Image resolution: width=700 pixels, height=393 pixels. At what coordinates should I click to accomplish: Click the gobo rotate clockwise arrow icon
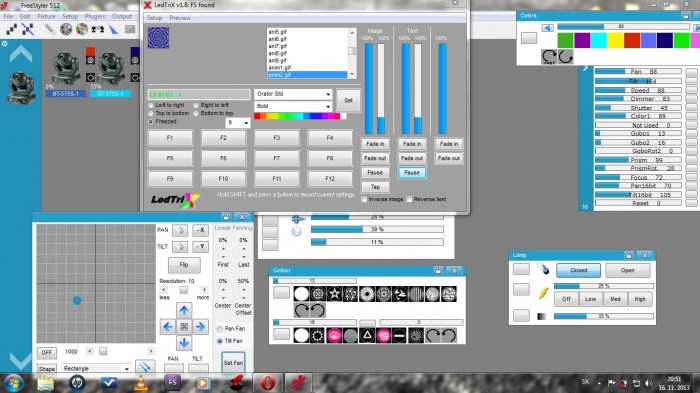[x=301, y=309]
